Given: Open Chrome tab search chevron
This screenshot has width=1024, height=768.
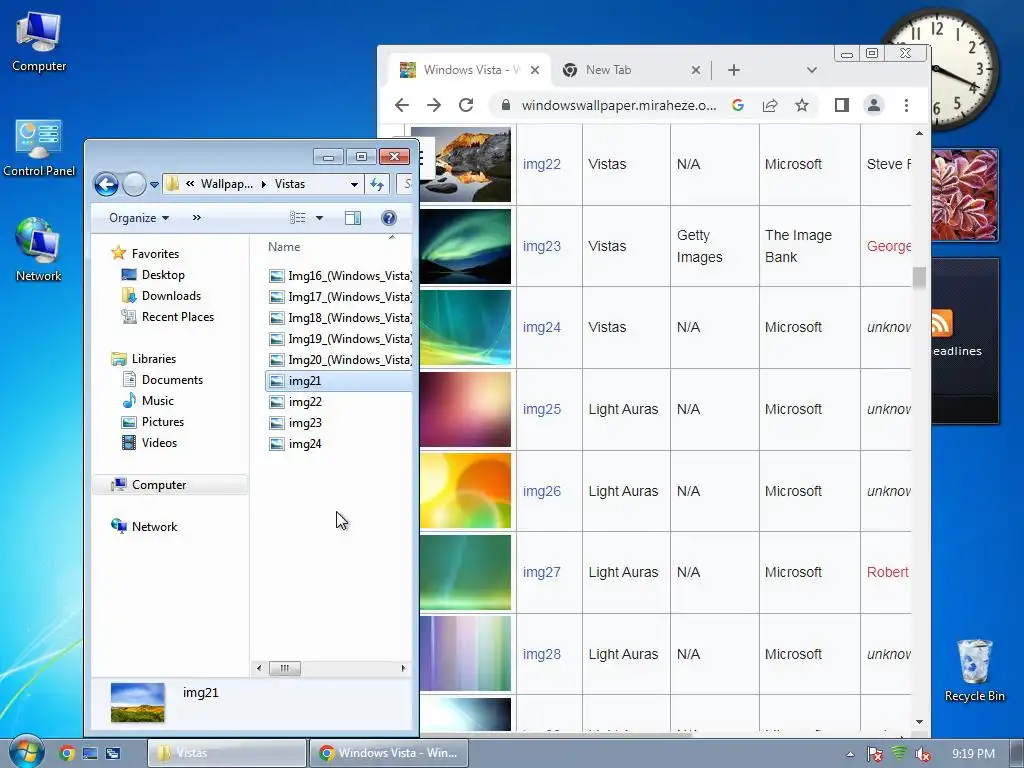Looking at the screenshot, I should (x=811, y=70).
